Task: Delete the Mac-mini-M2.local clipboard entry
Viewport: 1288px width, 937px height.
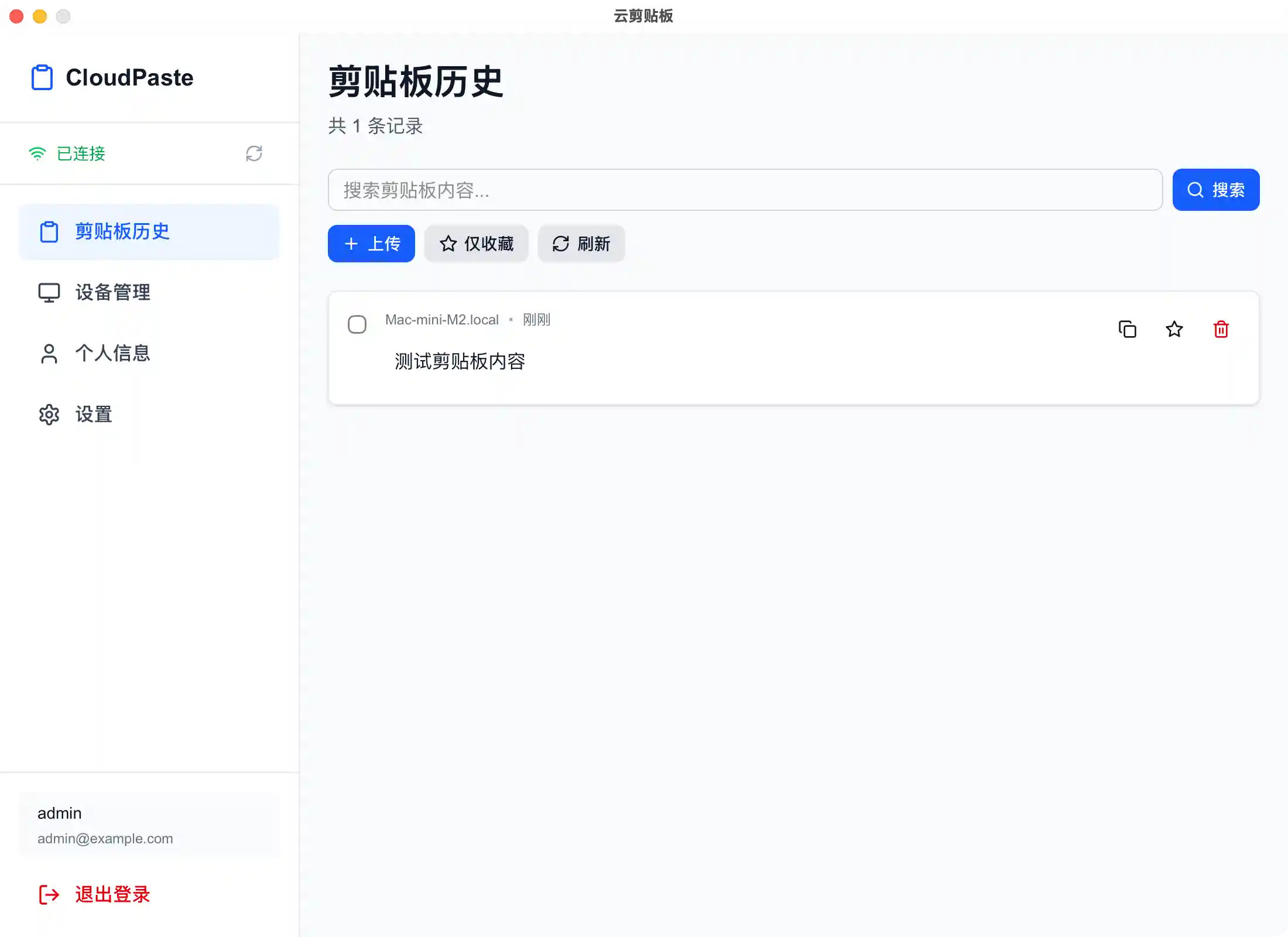Action: [x=1221, y=329]
